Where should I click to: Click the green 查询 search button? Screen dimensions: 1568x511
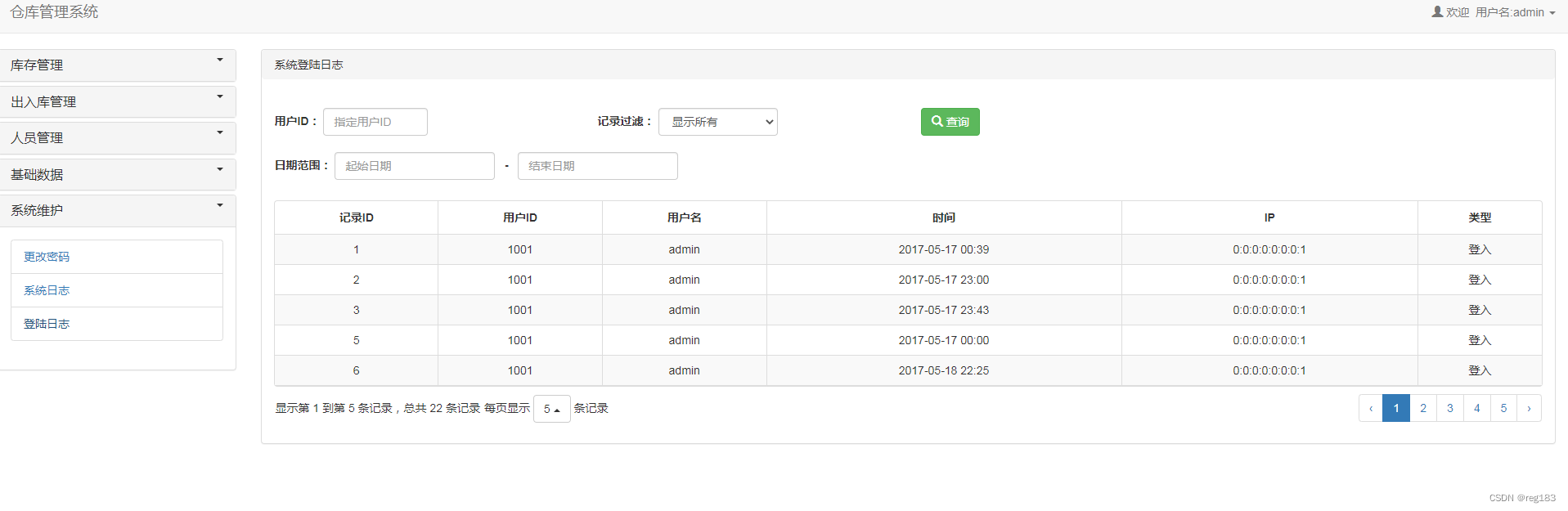click(950, 122)
